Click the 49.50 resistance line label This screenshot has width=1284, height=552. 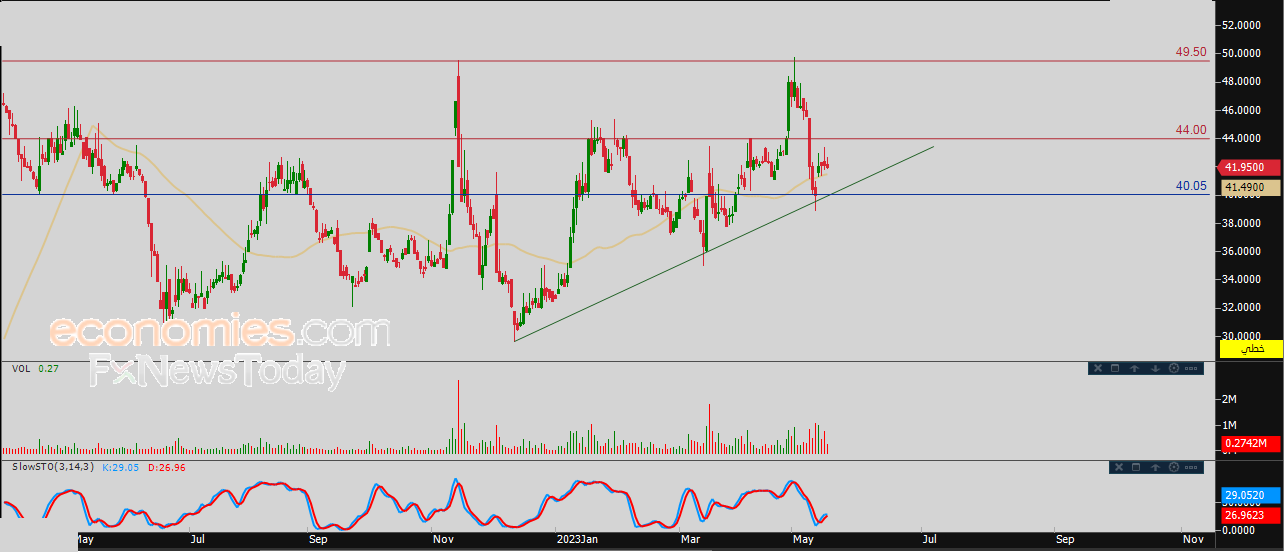pos(1190,52)
